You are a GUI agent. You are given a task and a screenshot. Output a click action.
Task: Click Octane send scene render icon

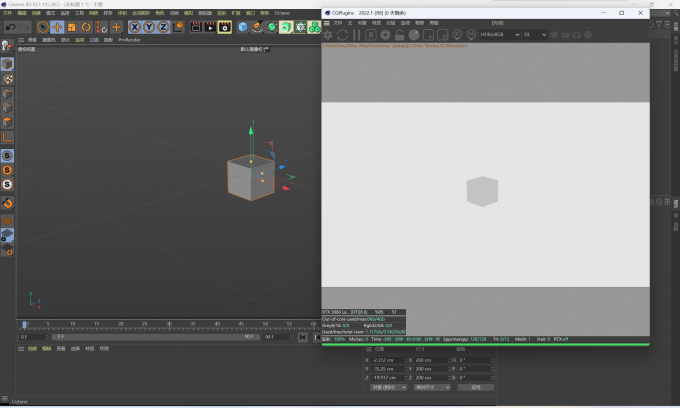(x=328, y=35)
